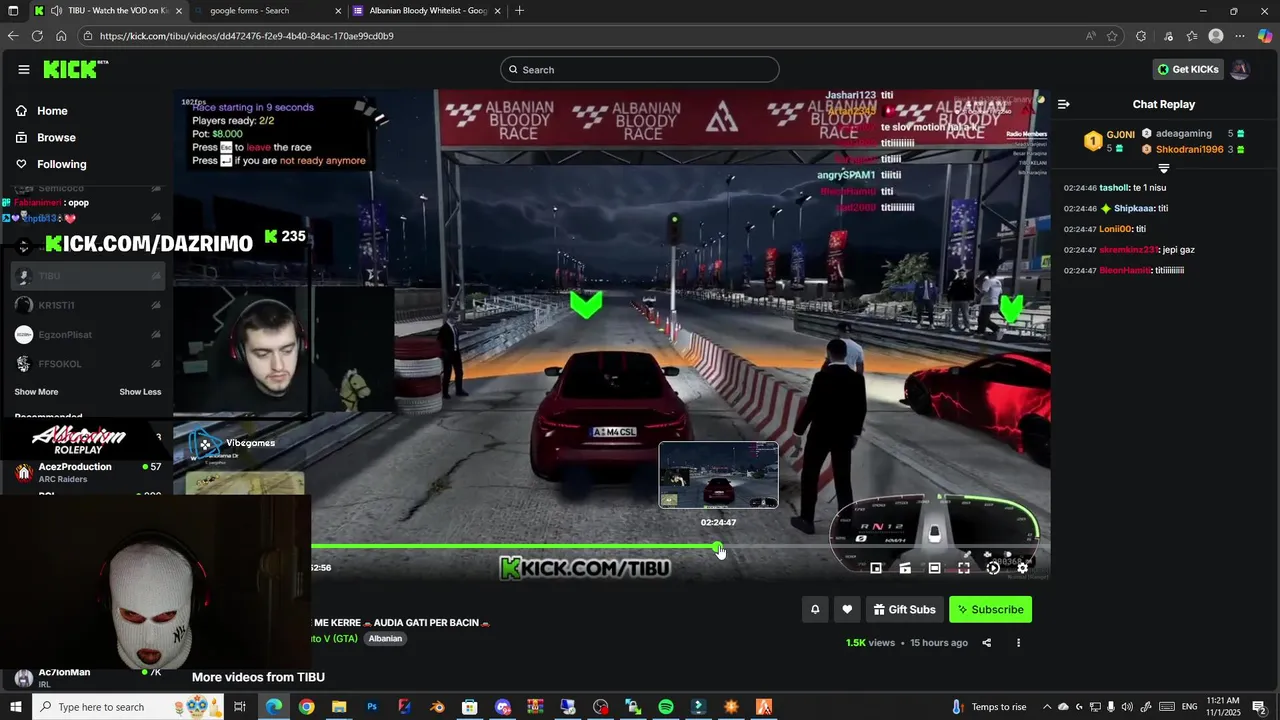Open Windows notification center icon

pyautogui.click(x=1259, y=707)
